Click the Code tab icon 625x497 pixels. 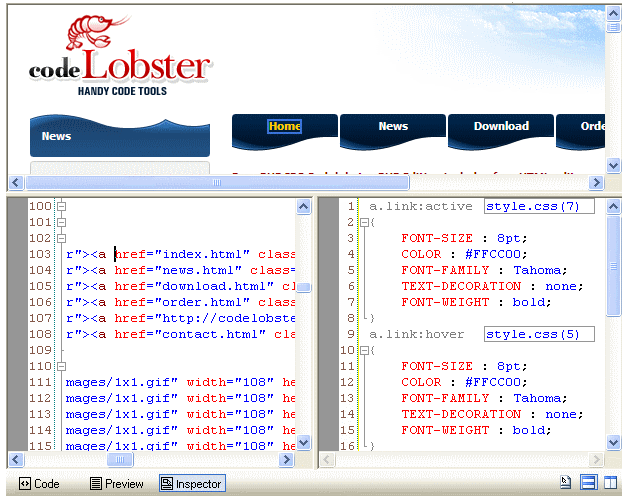(x=25, y=484)
